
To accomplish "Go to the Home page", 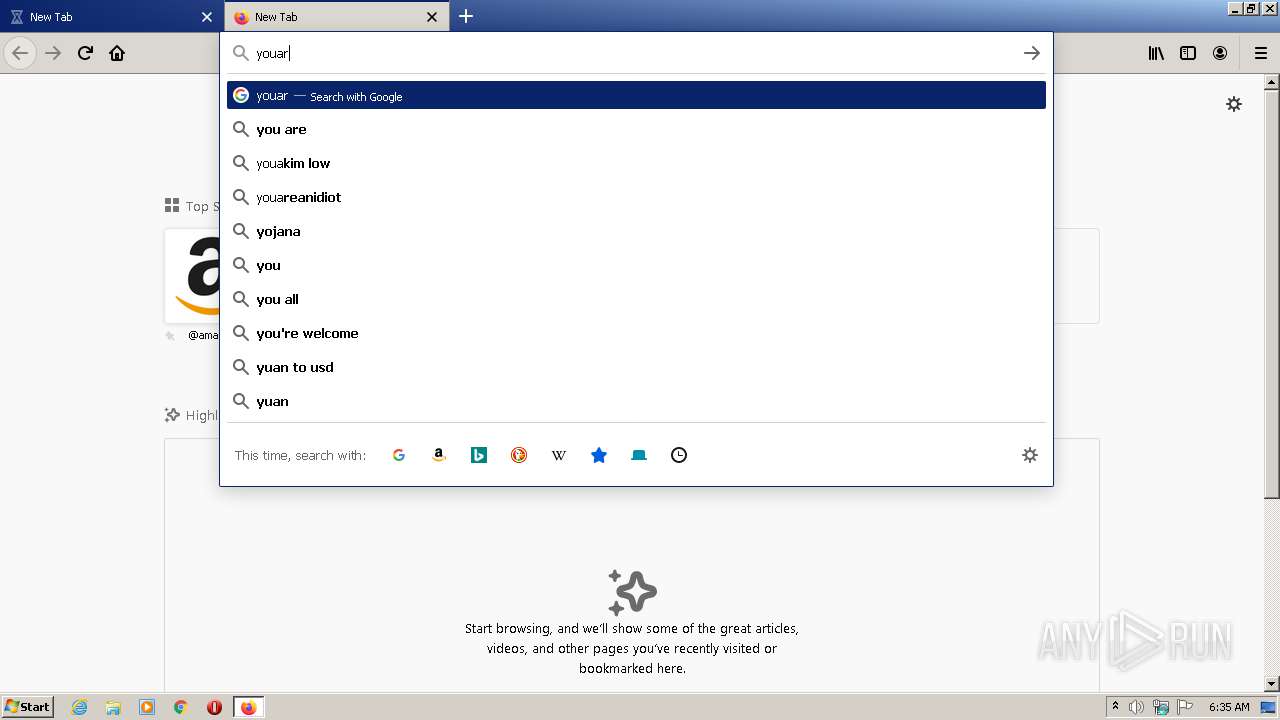I will pos(117,53).
